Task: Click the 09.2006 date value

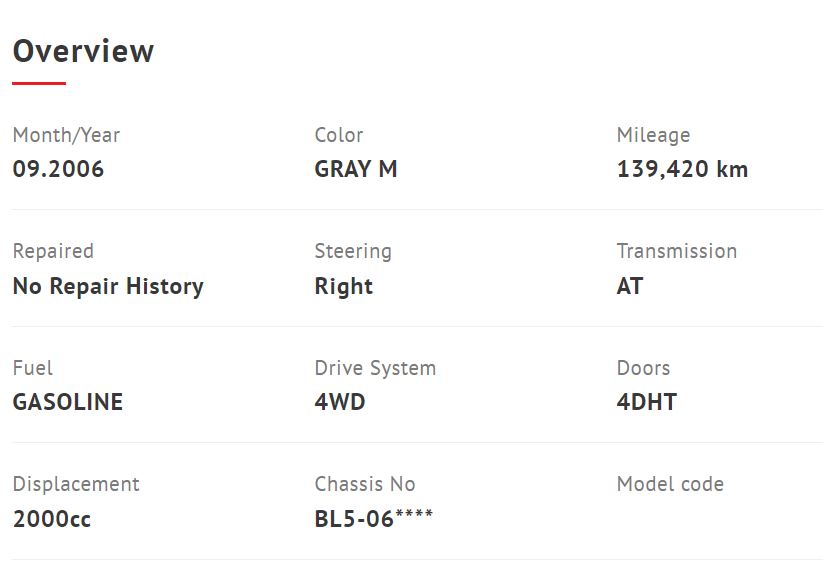Action: (58, 169)
